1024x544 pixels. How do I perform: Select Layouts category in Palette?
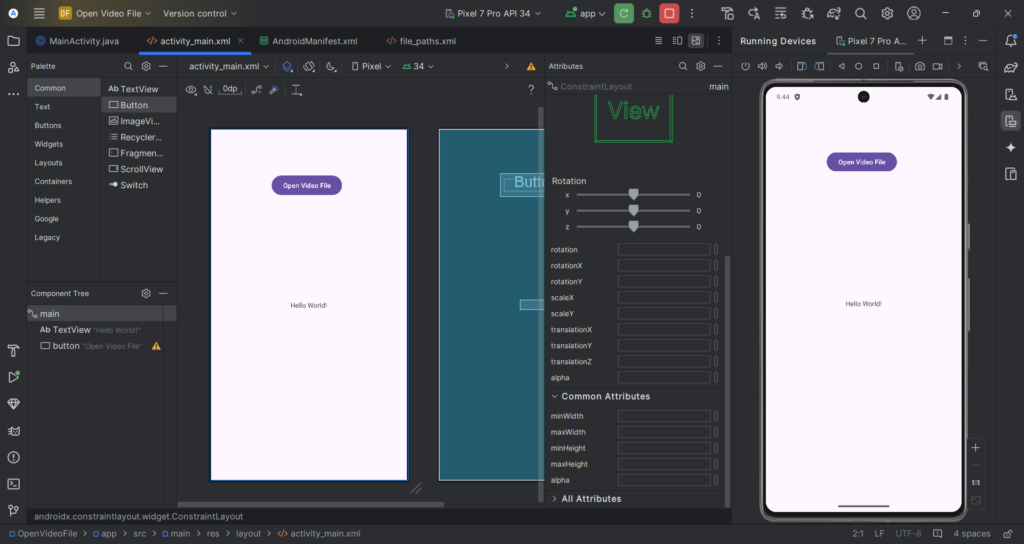coord(48,163)
